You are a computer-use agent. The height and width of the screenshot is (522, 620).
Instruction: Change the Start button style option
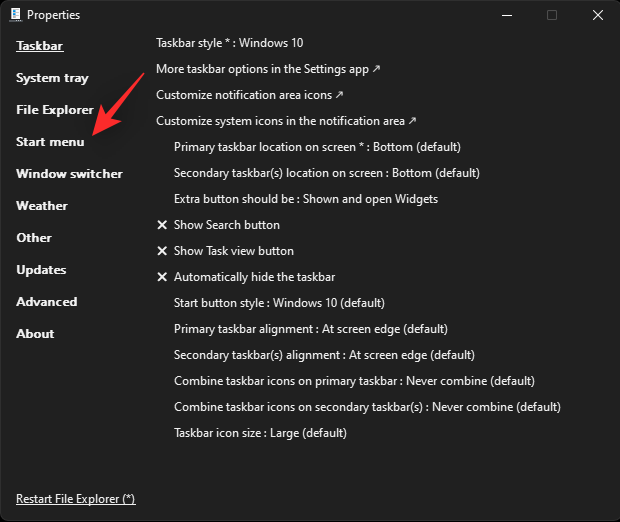click(x=279, y=303)
